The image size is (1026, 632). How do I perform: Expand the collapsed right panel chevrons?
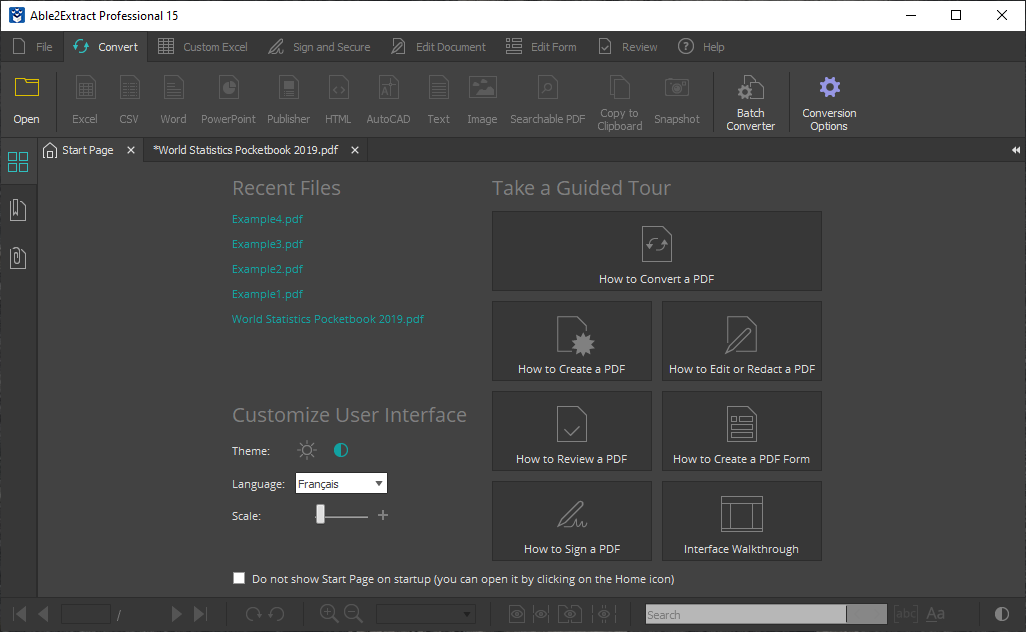point(1015,149)
